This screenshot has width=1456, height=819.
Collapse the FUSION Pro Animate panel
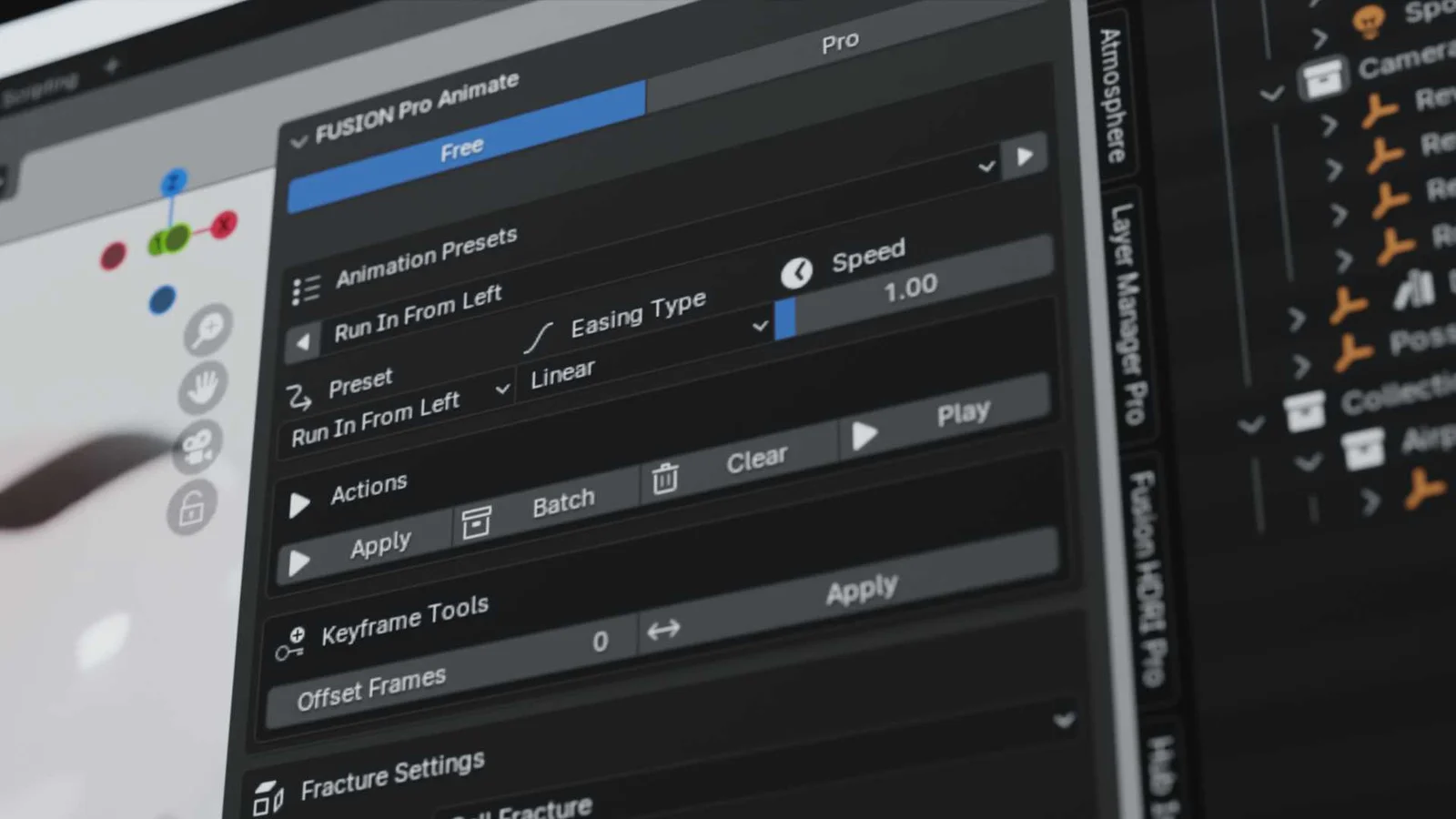tap(298, 142)
